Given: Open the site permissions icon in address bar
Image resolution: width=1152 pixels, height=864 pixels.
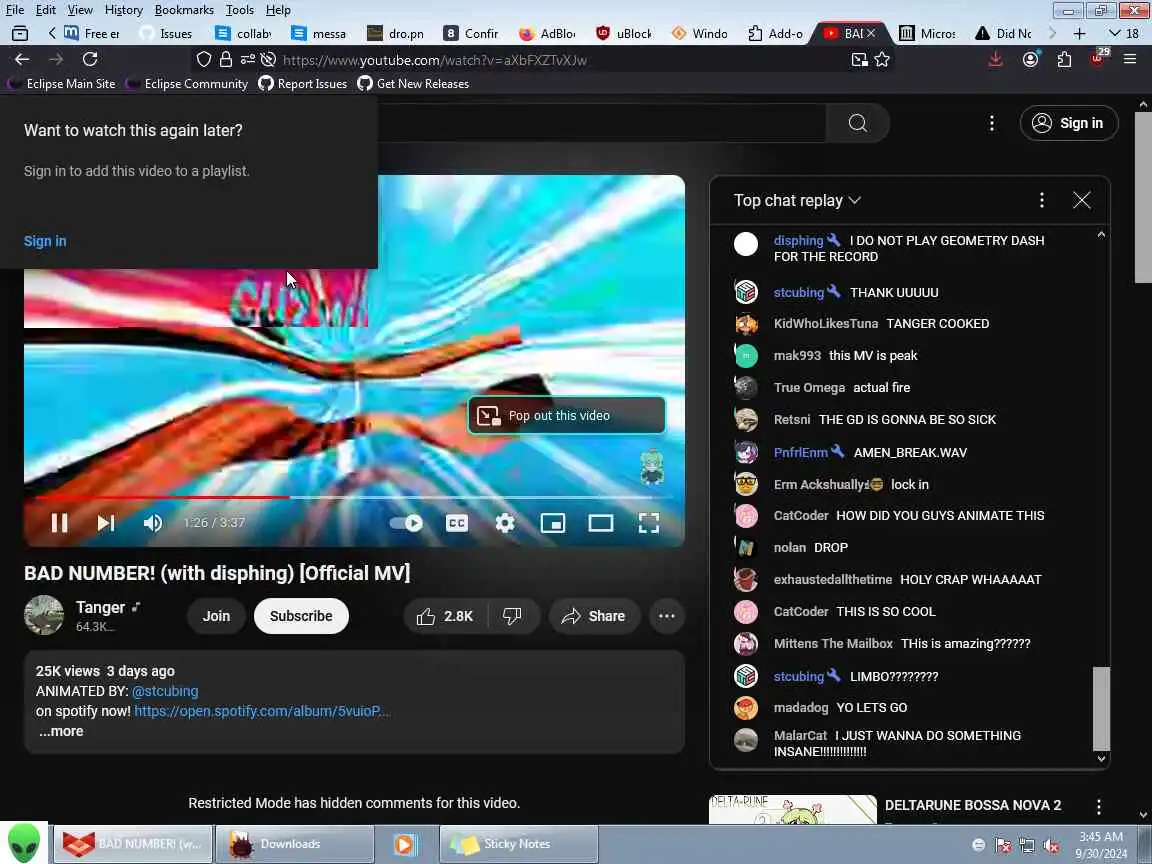Looking at the screenshot, I should [x=248, y=60].
